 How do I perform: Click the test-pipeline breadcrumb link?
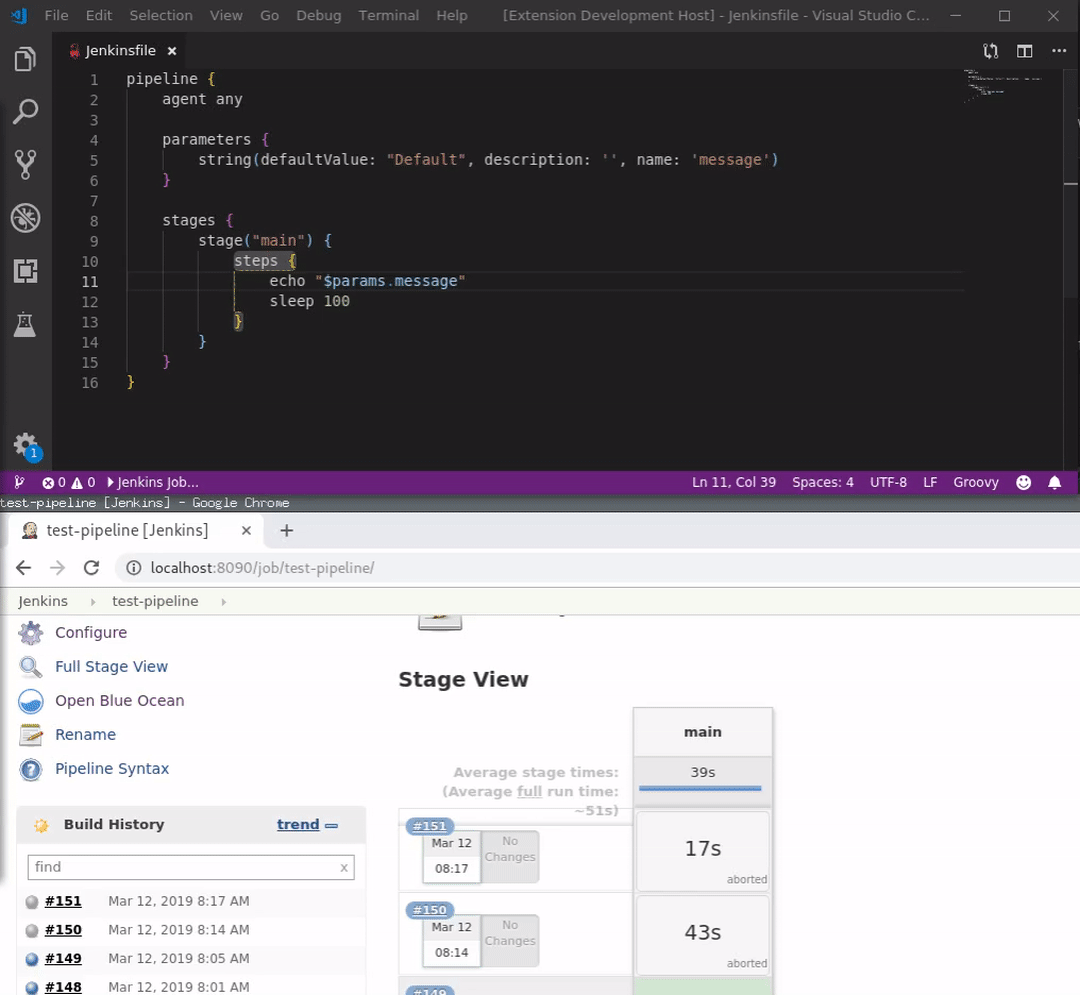[x=155, y=601]
